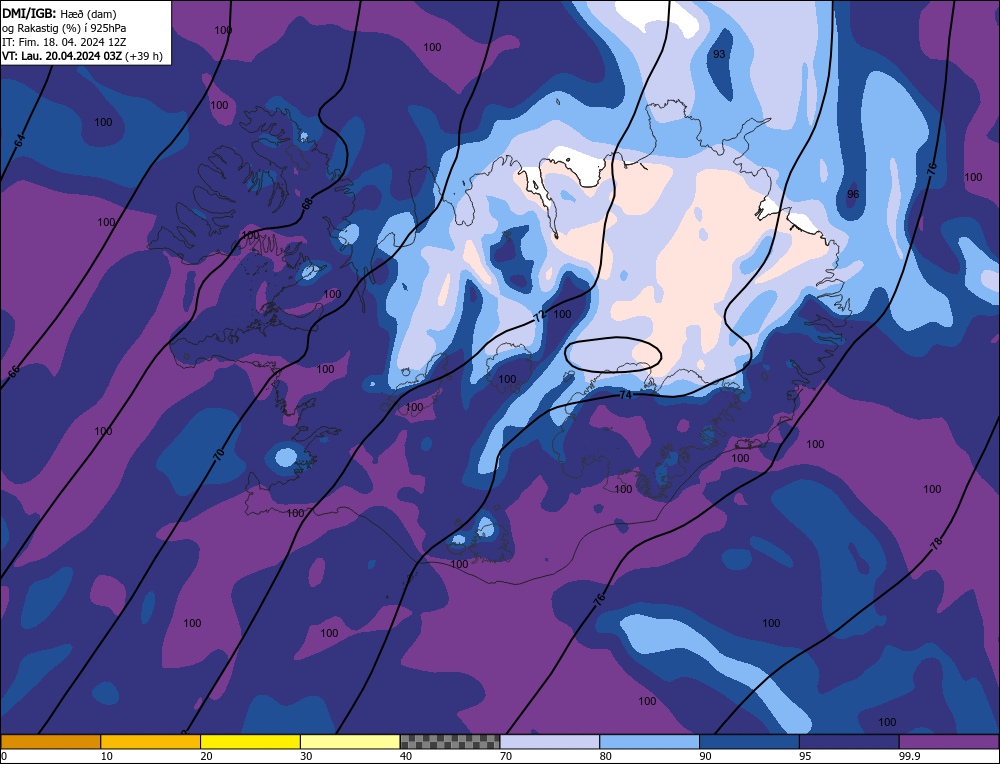The width and height of the screenshot is (1000, 764).
Task: Click the dark navy 95–99.9 legend swatch
Action: tap(849, 742)
